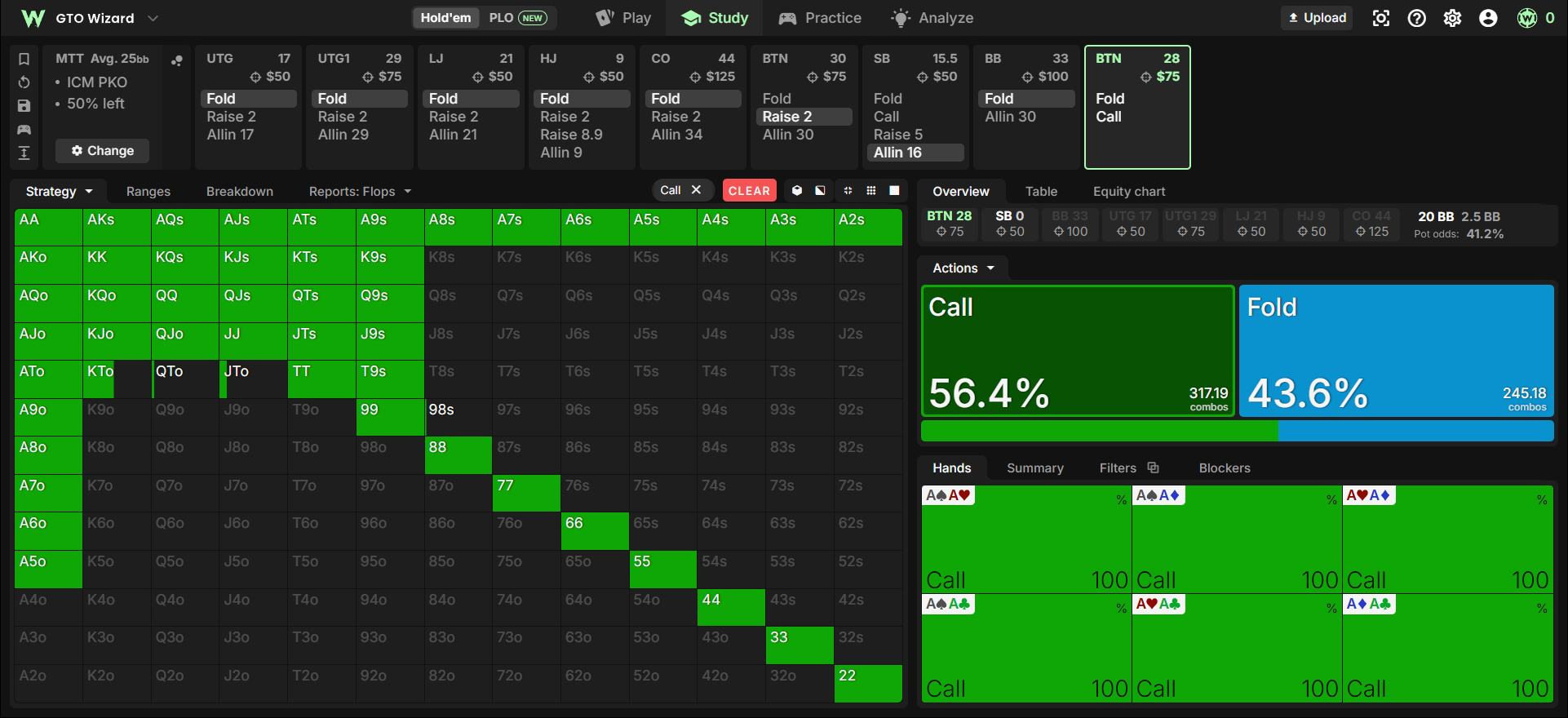Select the Overview tab
The height and width of the screenshot is (718, 1568).
[961, 191]
